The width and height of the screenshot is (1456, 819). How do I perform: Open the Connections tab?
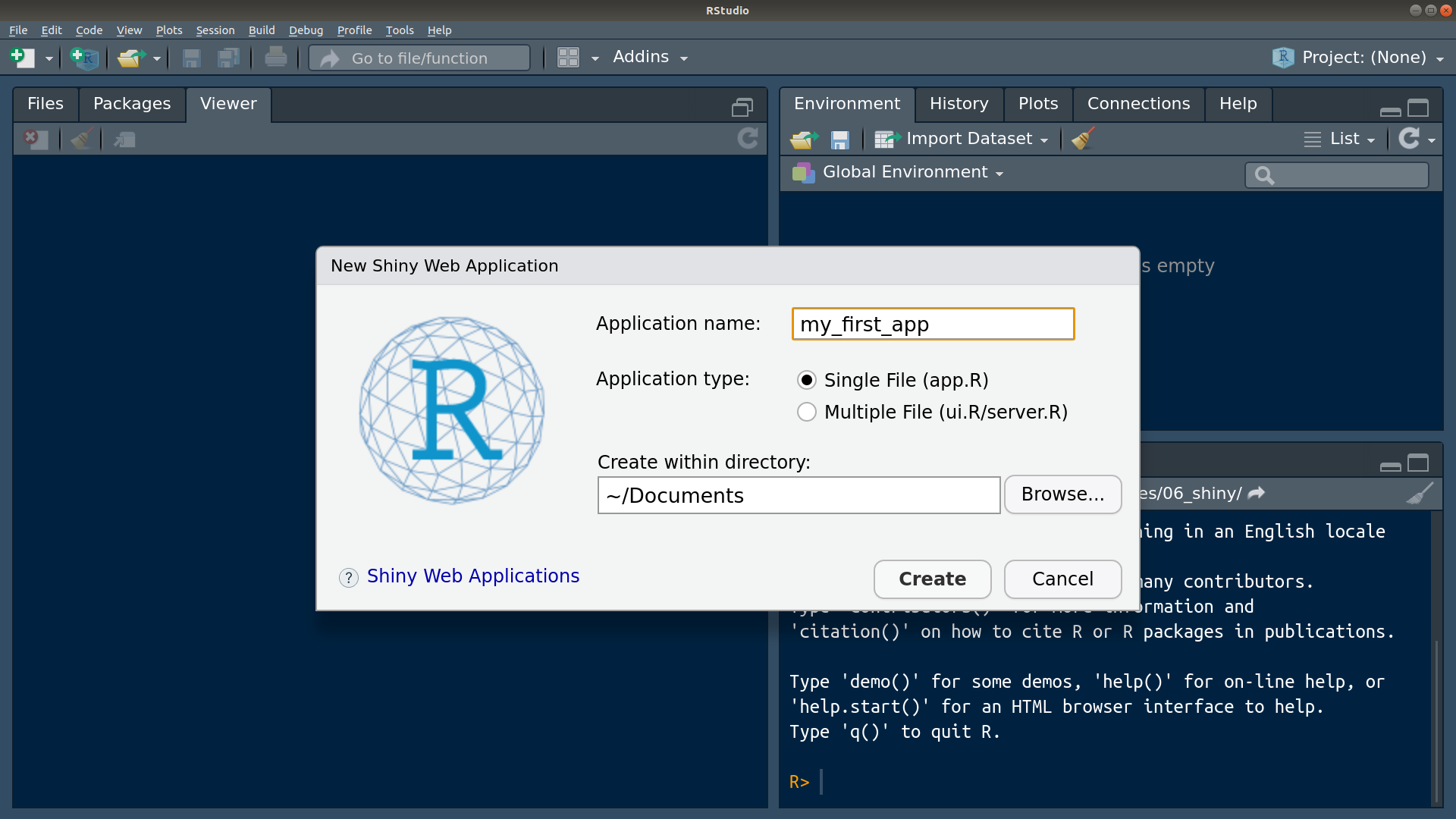pyautogui.click(x=1138, y=104)
